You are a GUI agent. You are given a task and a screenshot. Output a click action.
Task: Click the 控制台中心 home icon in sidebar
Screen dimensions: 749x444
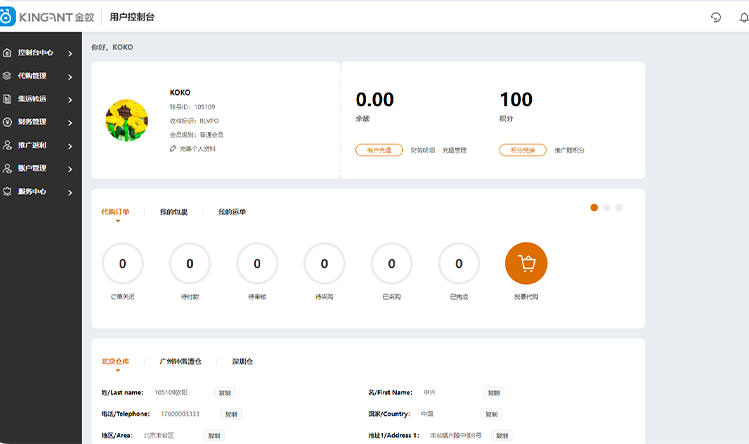[8, 52]
